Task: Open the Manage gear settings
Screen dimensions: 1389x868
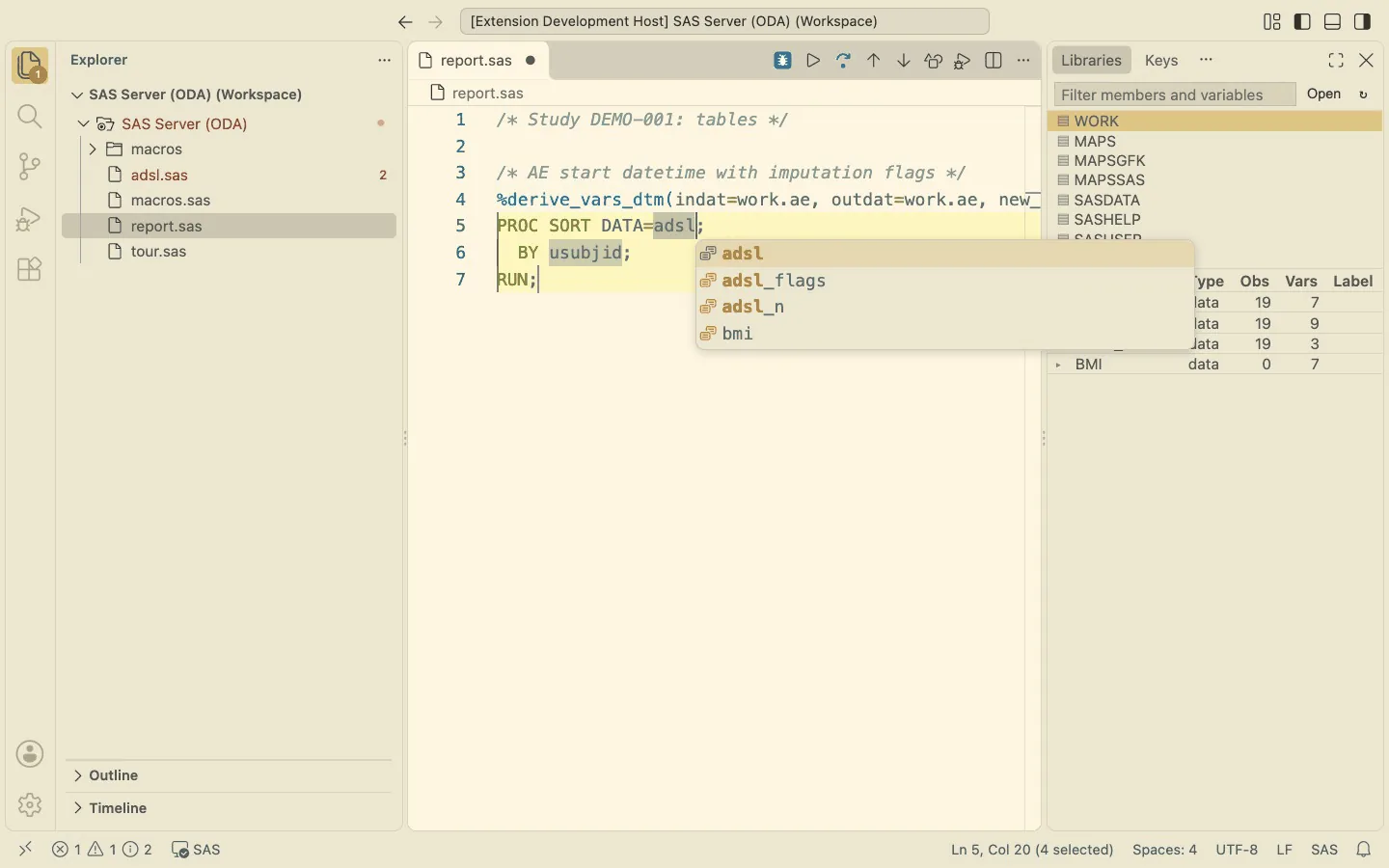Action: [30, 804]
